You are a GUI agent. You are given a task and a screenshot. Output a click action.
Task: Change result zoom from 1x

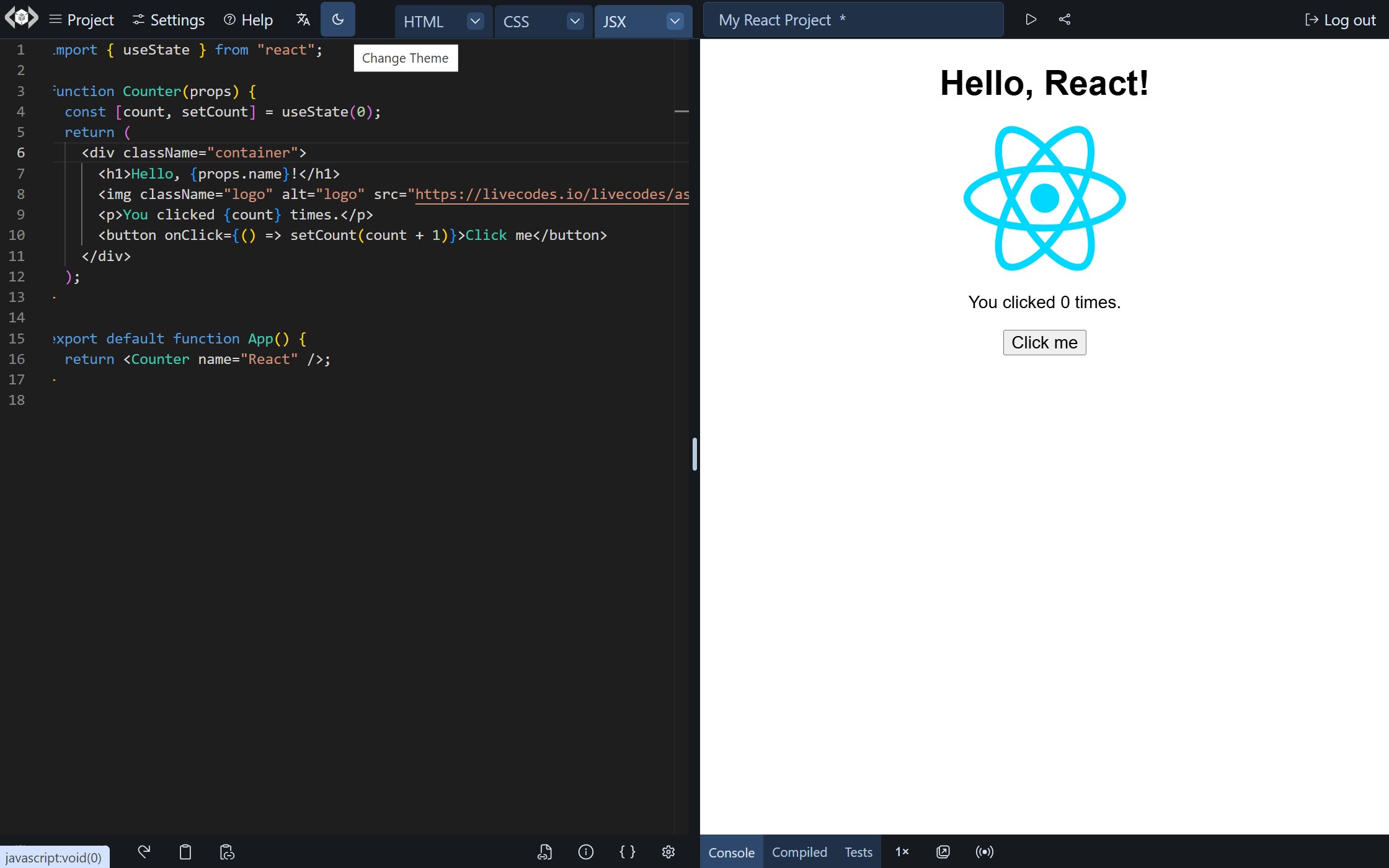click(x=902, y=852)
